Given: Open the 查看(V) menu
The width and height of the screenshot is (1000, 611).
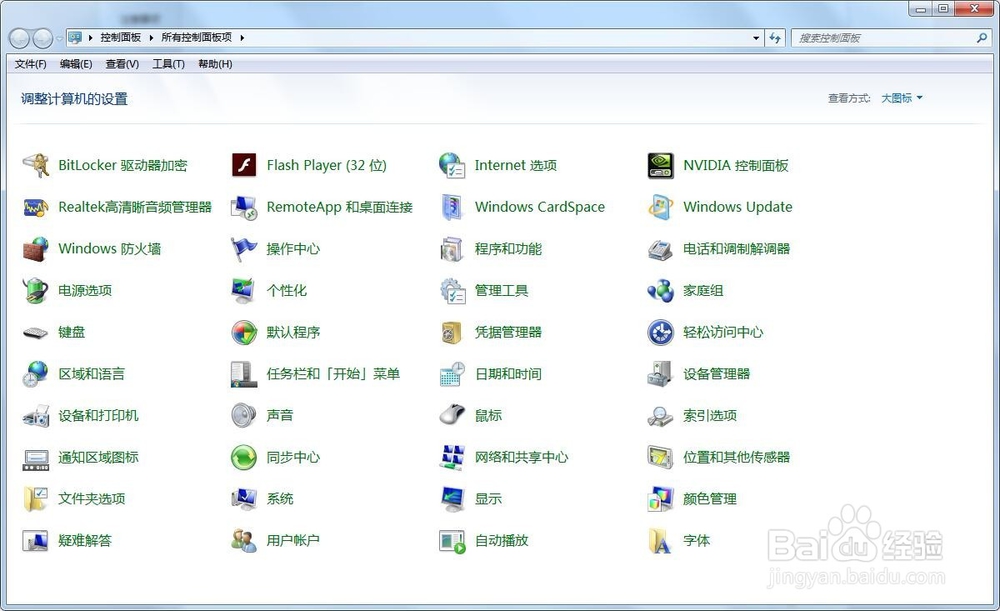Looking at the screenshot, I should 122,64.
